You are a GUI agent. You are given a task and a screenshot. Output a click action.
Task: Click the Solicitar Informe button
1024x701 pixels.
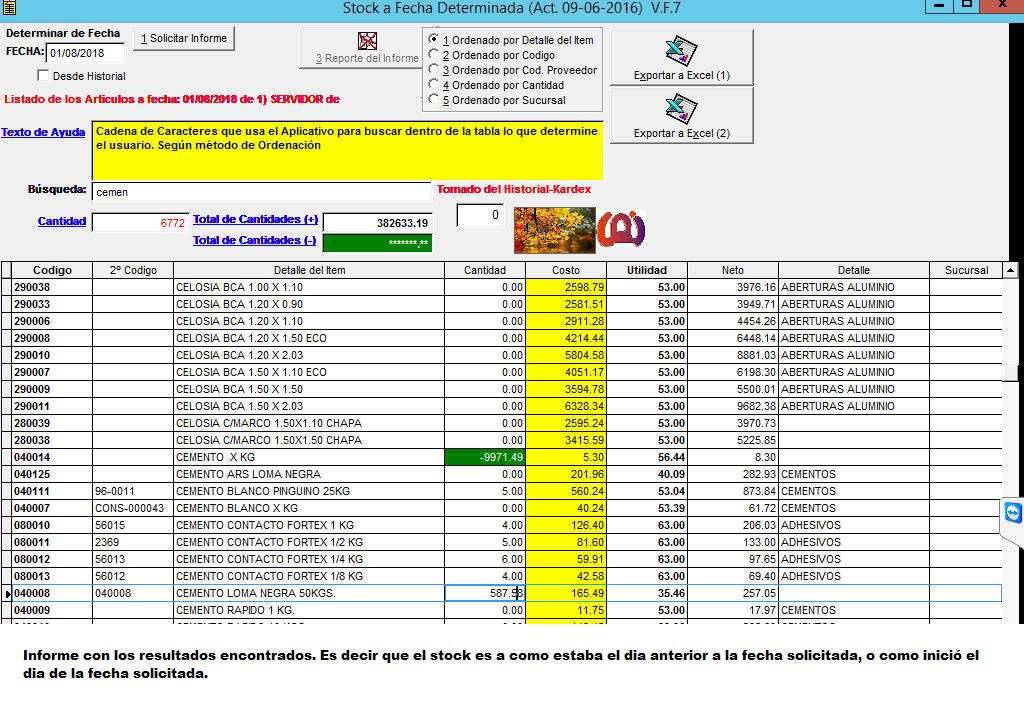(x=184, y=39)
